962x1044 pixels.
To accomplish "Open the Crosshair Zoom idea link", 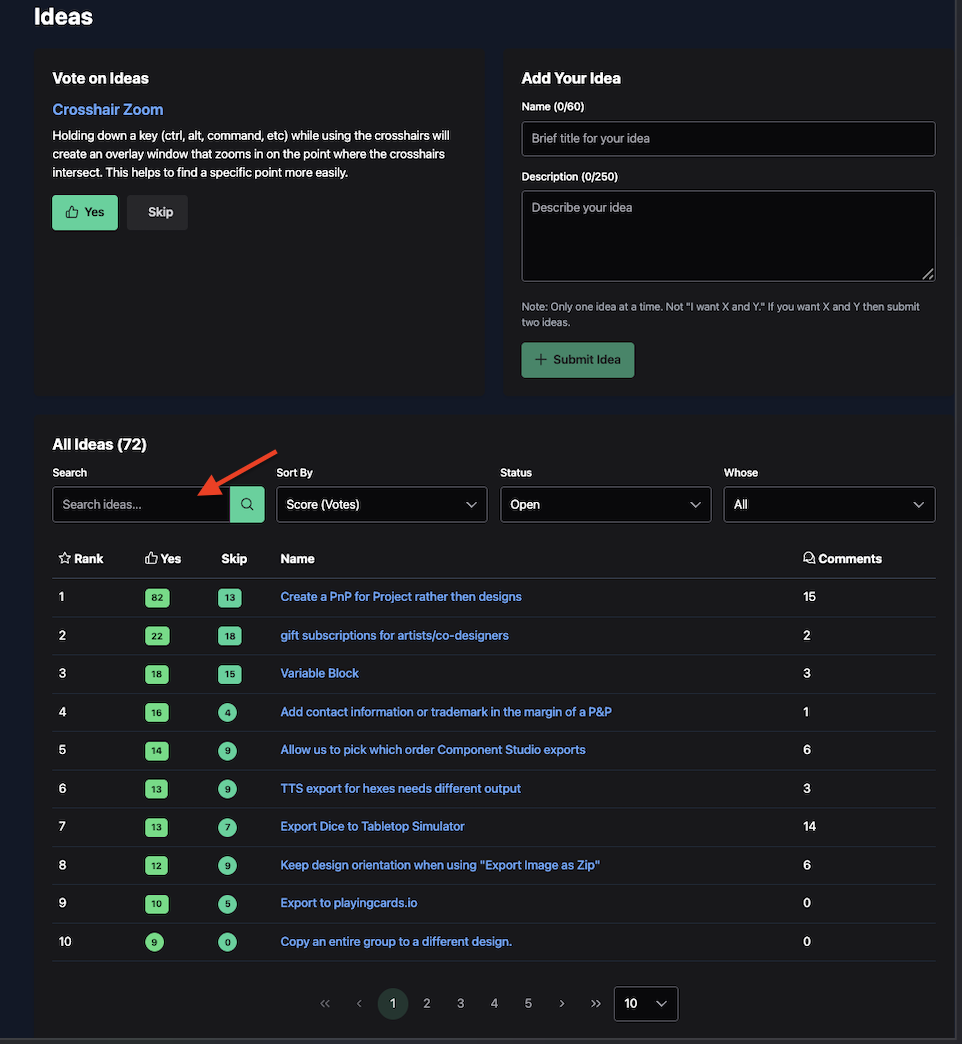I will pyautogui.click(x=108, y=110).
